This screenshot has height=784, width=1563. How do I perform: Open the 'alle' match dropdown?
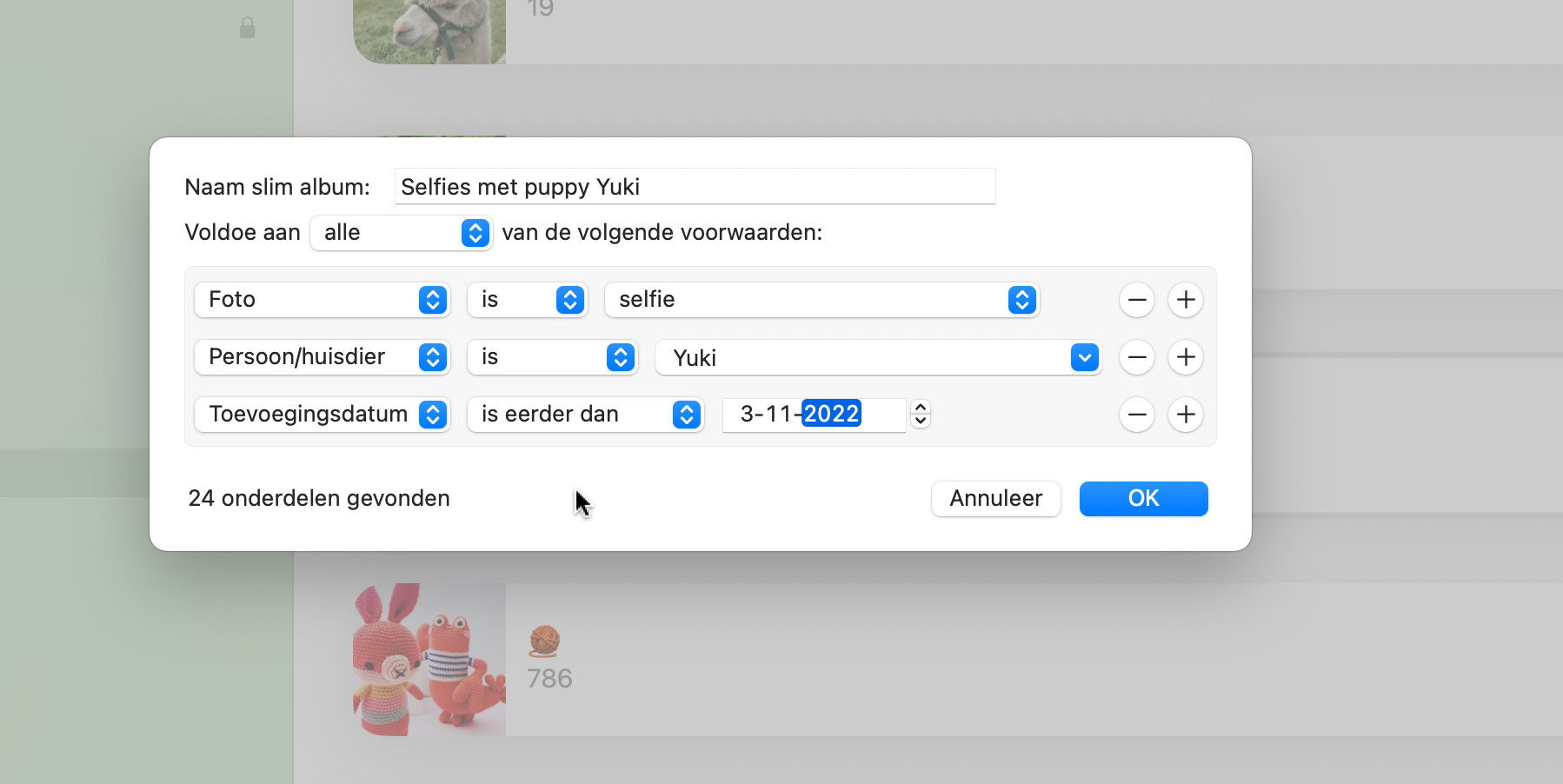[x=402, y=233]
